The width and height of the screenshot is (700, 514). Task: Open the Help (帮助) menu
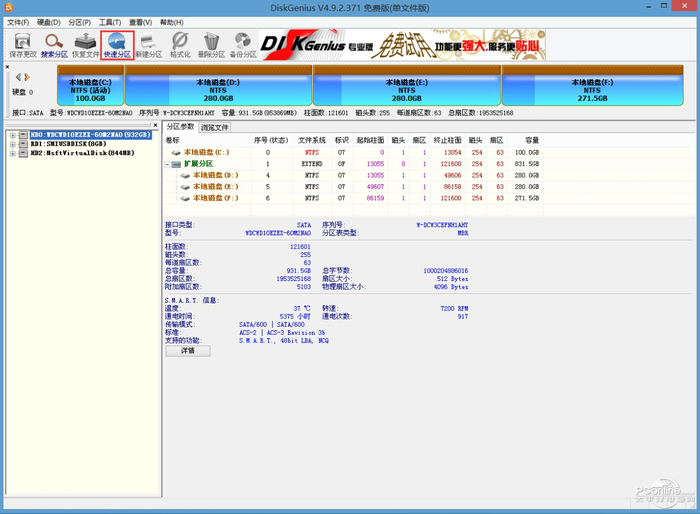(172, 22)
